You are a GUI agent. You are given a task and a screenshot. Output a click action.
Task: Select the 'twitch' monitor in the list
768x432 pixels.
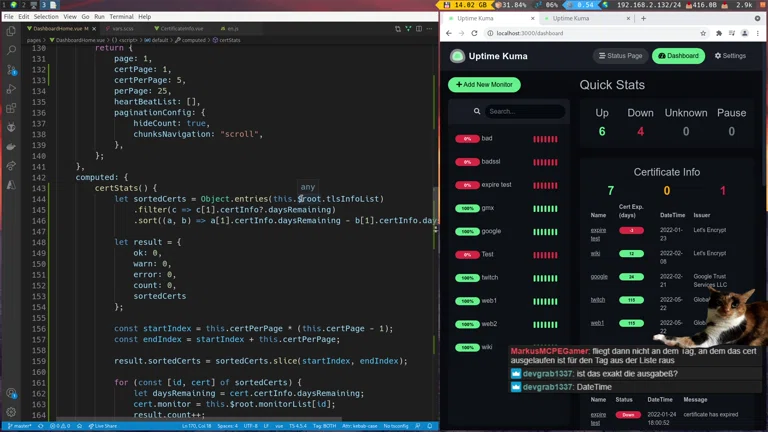pyautogui.click(x=506, y=278)
